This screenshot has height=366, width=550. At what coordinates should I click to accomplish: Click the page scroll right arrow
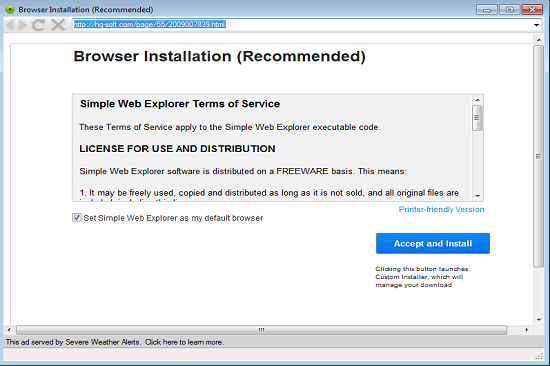[526, 330]
